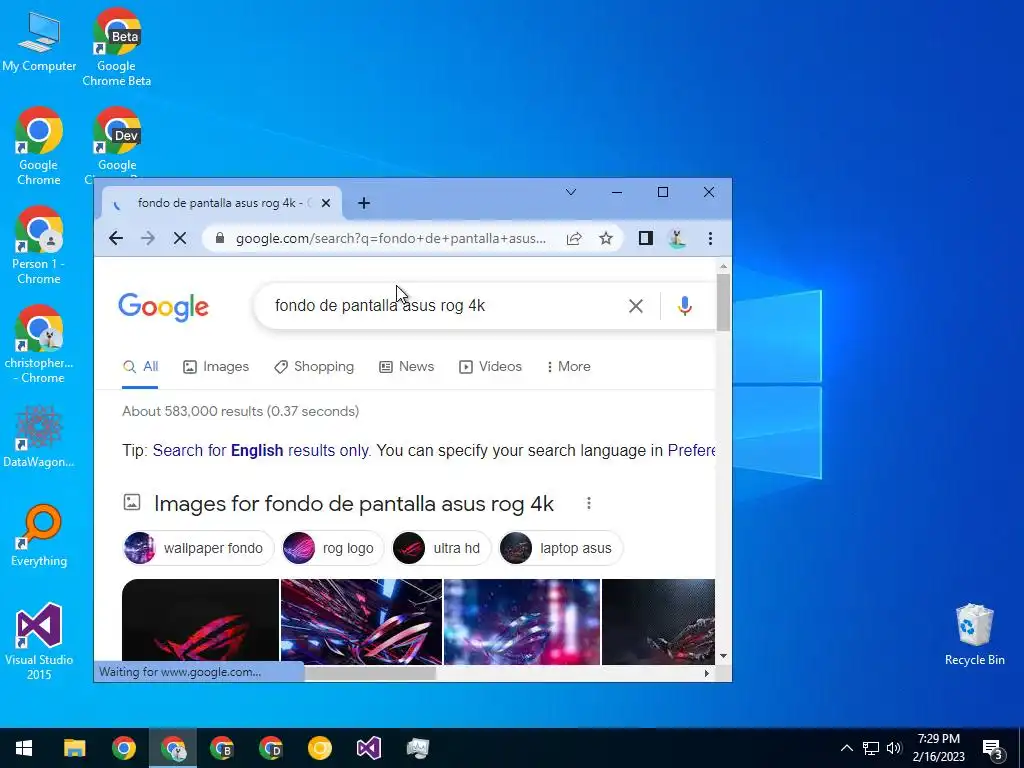Open Chrome Dev from the taskbar
The height and width of the screenshot is (768, 1024).
point(270,748)
